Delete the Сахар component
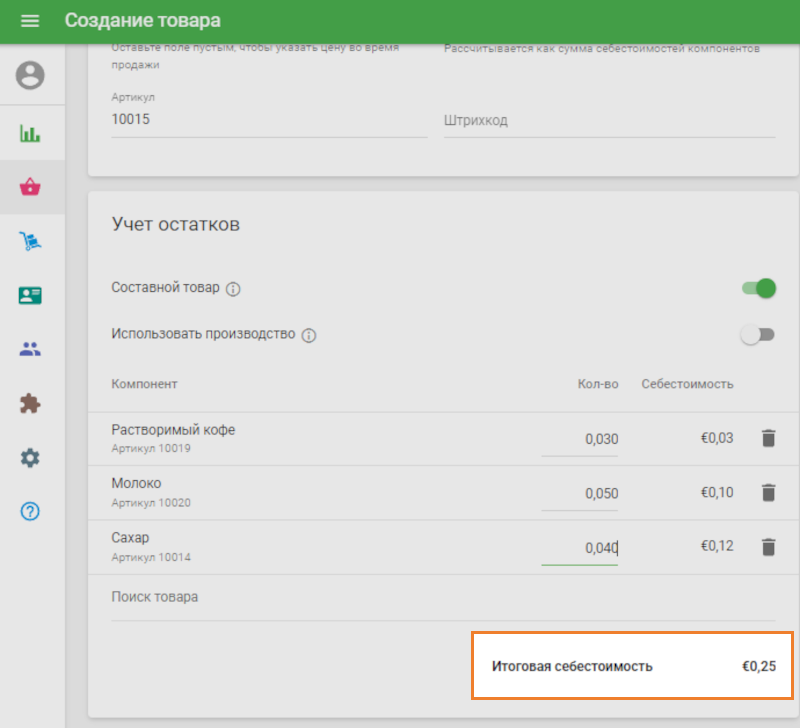 pos(768,546)
